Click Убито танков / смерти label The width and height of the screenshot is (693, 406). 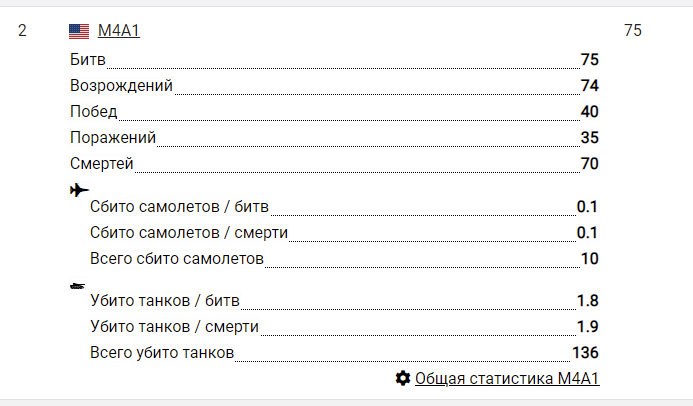click(174, 327)
